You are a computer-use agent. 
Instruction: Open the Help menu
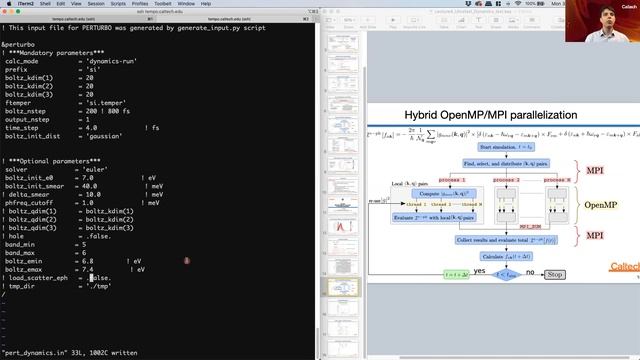(206, 4)
